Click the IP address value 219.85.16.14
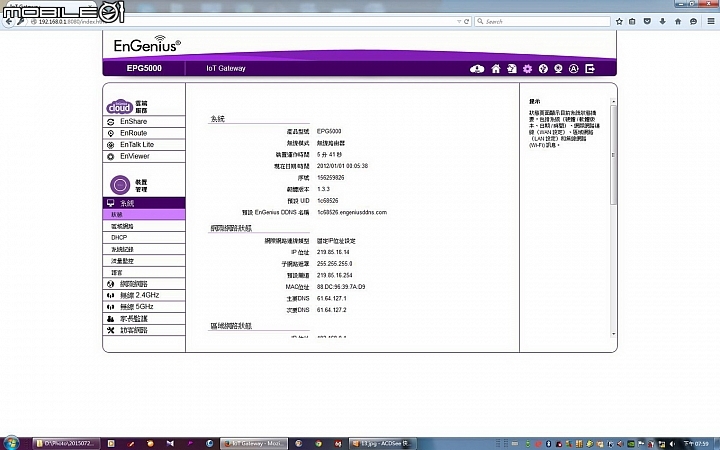This screenshot has height=450, width=720. click(333, 252)
